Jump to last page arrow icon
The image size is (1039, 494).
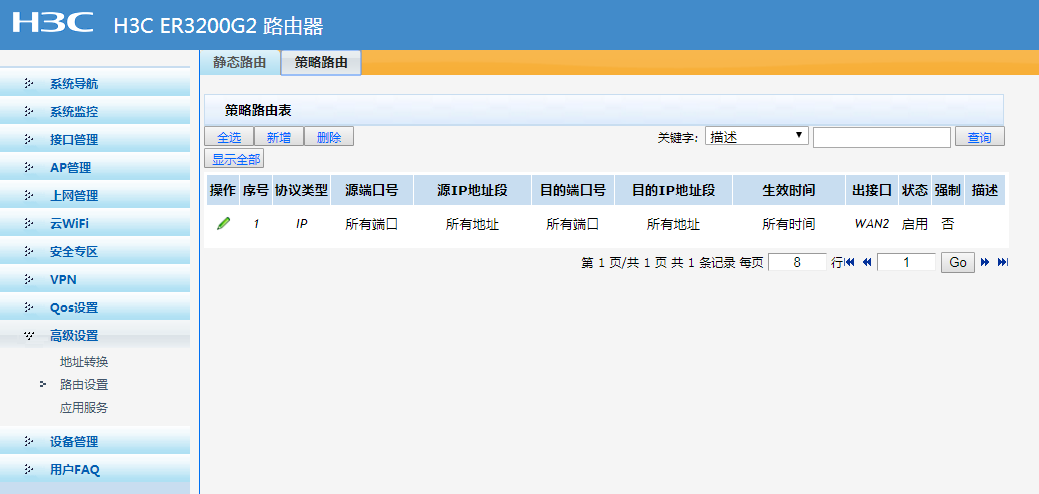(1002, 262)
